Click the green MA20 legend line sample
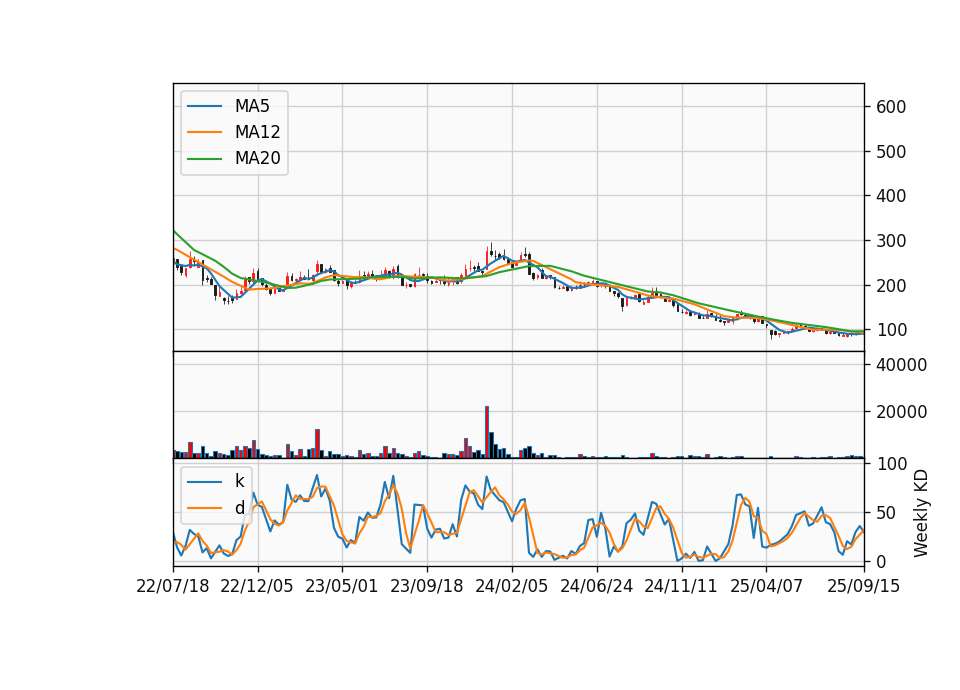The height and width of the screenshot is (690, 960). (204, 159)
